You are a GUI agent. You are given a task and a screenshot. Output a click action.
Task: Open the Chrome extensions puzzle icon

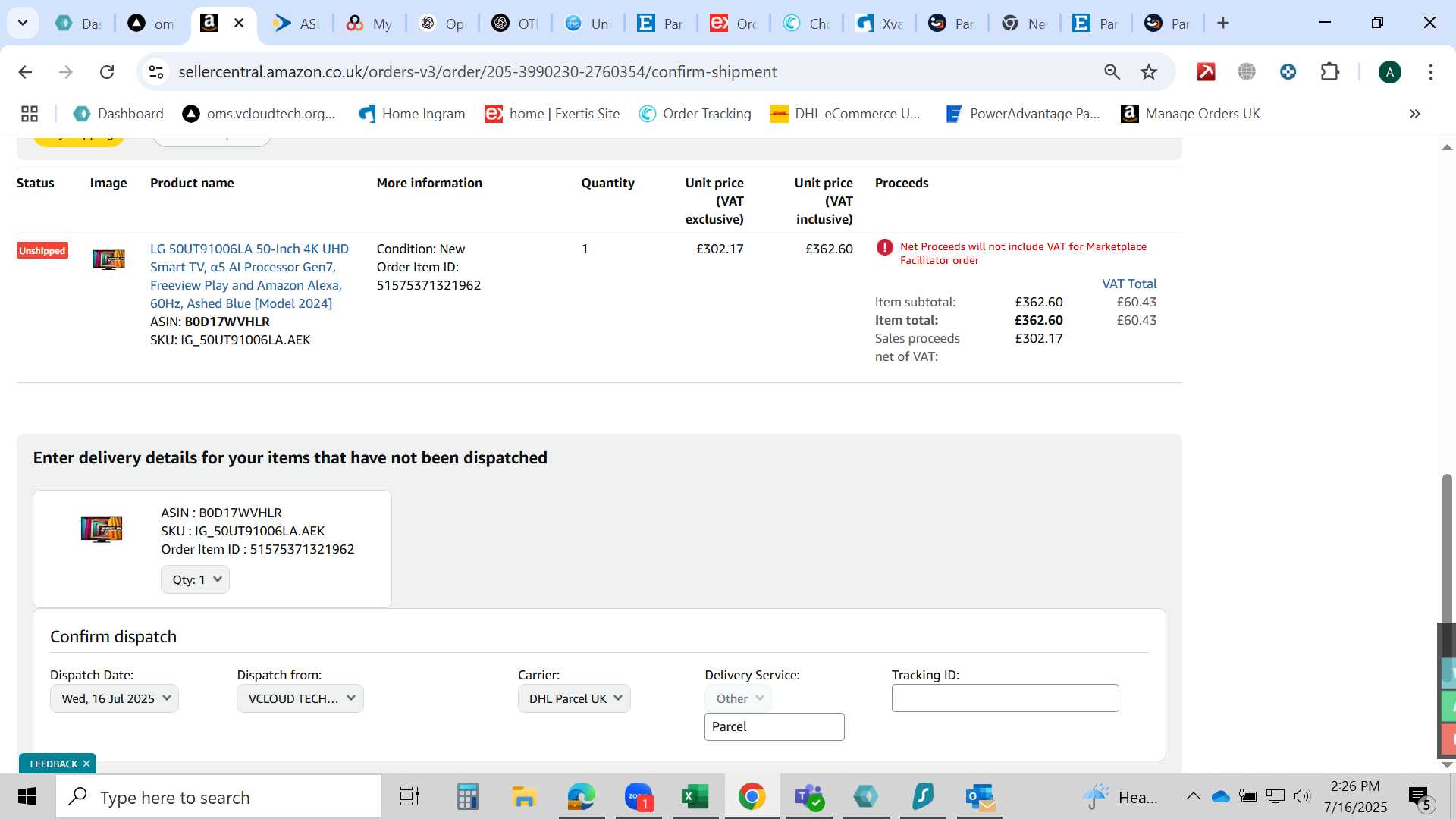pos(1330,72)
